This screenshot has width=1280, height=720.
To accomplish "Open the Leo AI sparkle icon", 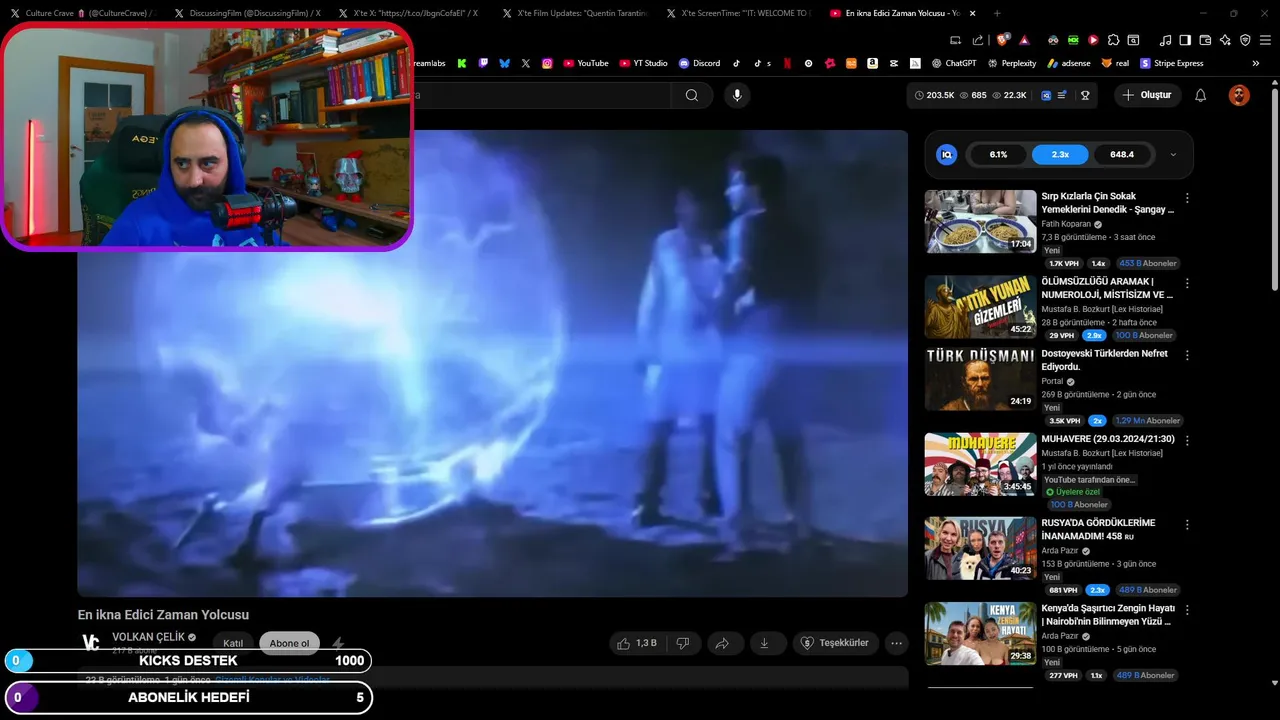I will pyautogui.click(x=1225, y=40).
